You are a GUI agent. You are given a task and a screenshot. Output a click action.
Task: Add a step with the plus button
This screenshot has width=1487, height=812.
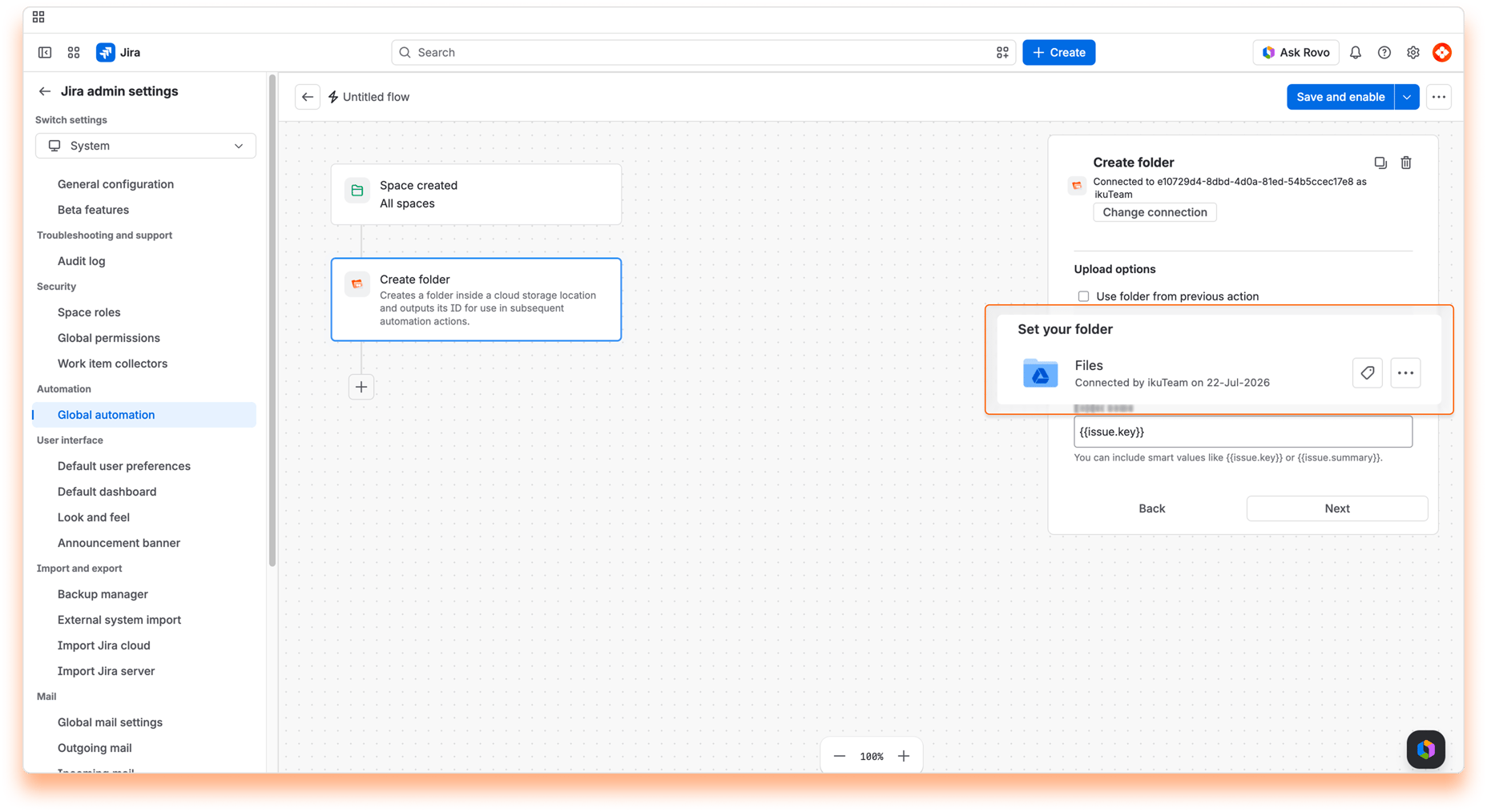pyautogui.click(x=361, y=387)
